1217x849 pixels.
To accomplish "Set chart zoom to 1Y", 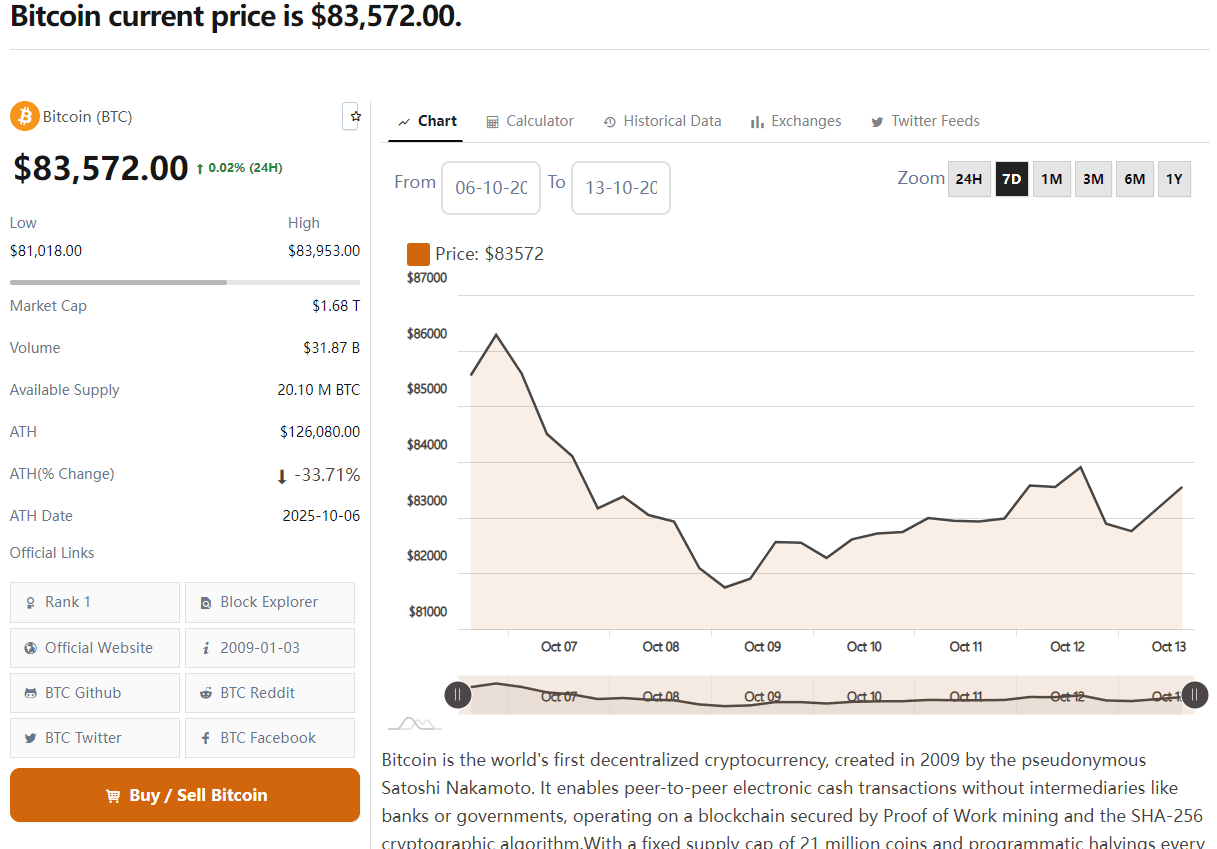I will point(1175,179).
